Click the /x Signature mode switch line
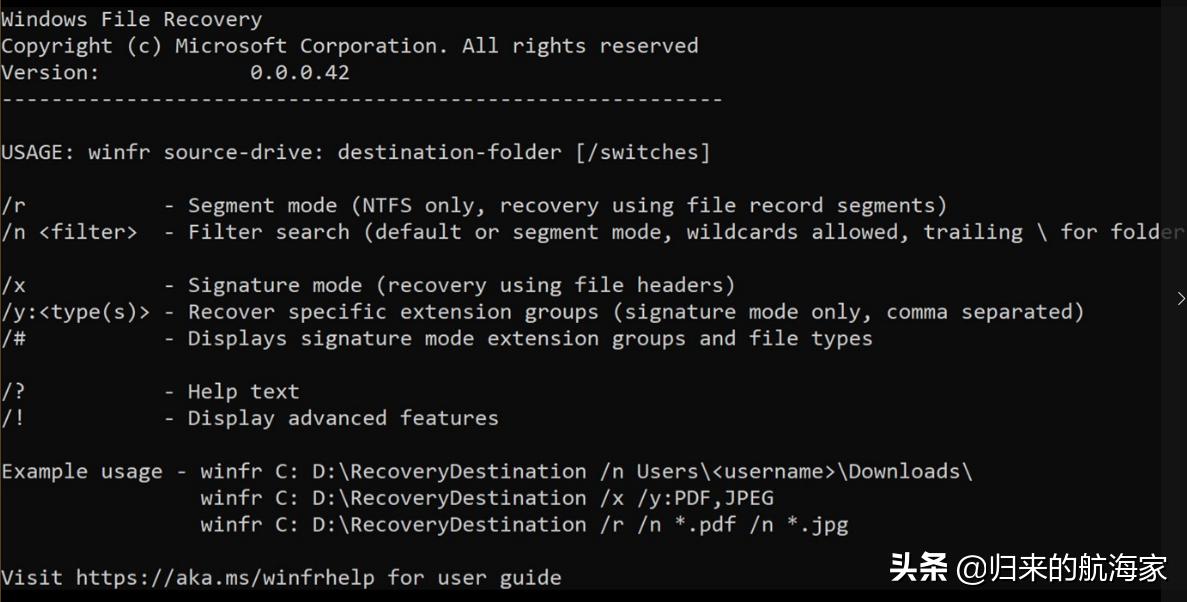Viewport: 1187px width, 602px height. tap(368, 285)
